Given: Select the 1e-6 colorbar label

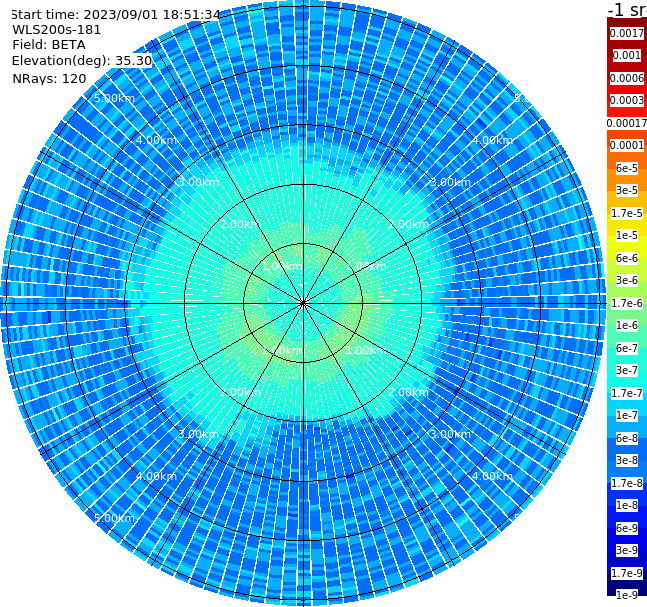Looking at the screenshot, I should pyautogui.click(x=627, y=326).
